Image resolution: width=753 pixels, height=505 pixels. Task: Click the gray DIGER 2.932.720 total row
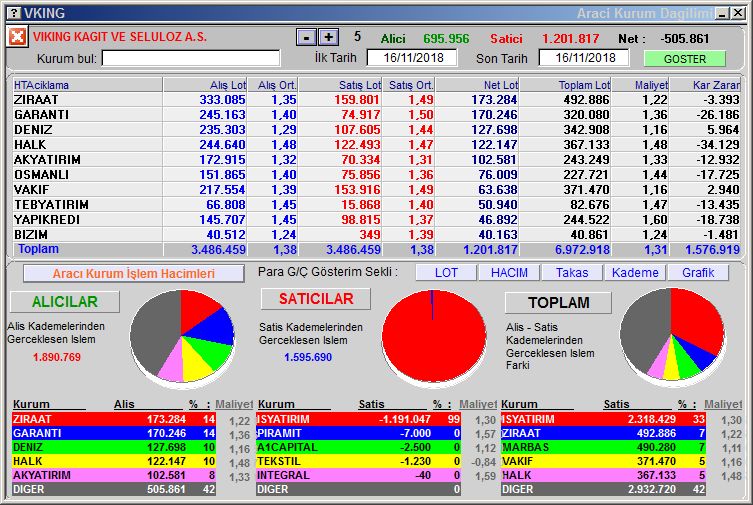(x=603, y=489)
